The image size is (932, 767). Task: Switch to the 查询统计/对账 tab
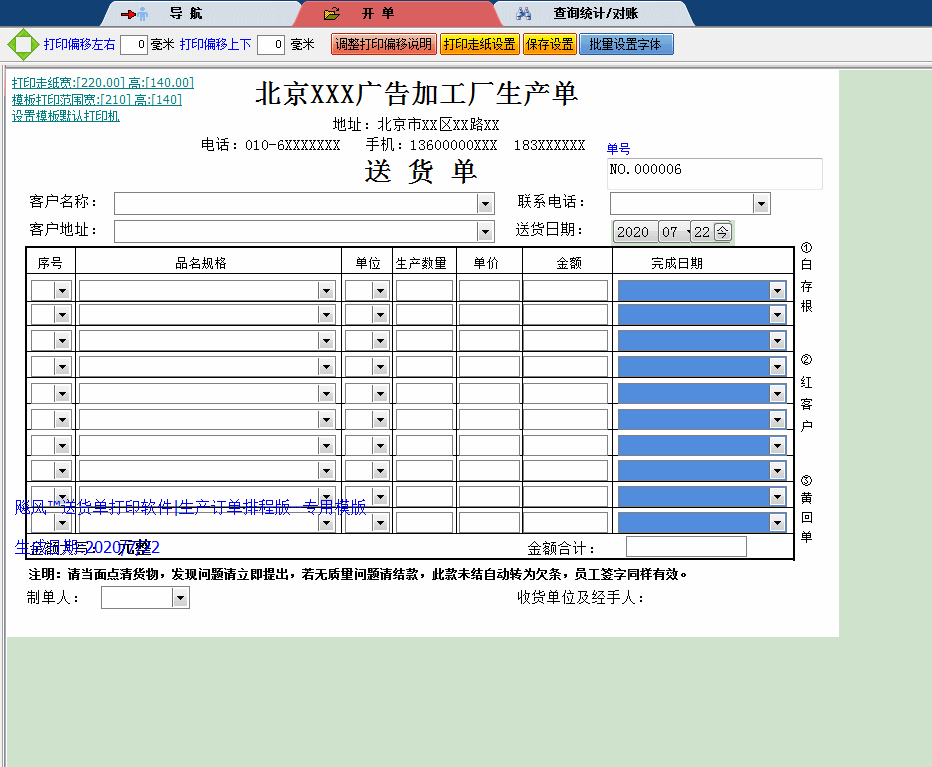point(596,14)
